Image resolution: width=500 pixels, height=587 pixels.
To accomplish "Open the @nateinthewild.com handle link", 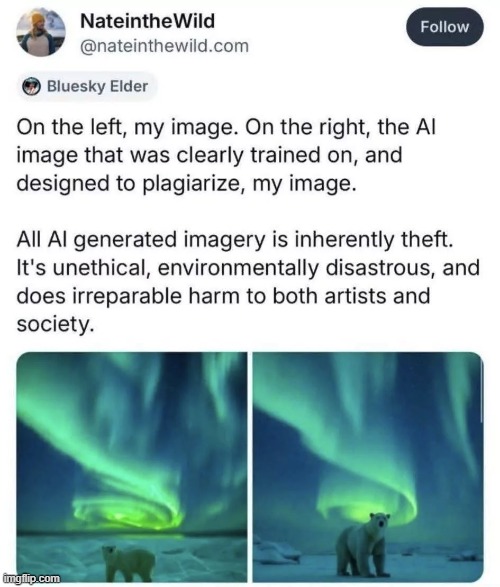I will point(164,46).
